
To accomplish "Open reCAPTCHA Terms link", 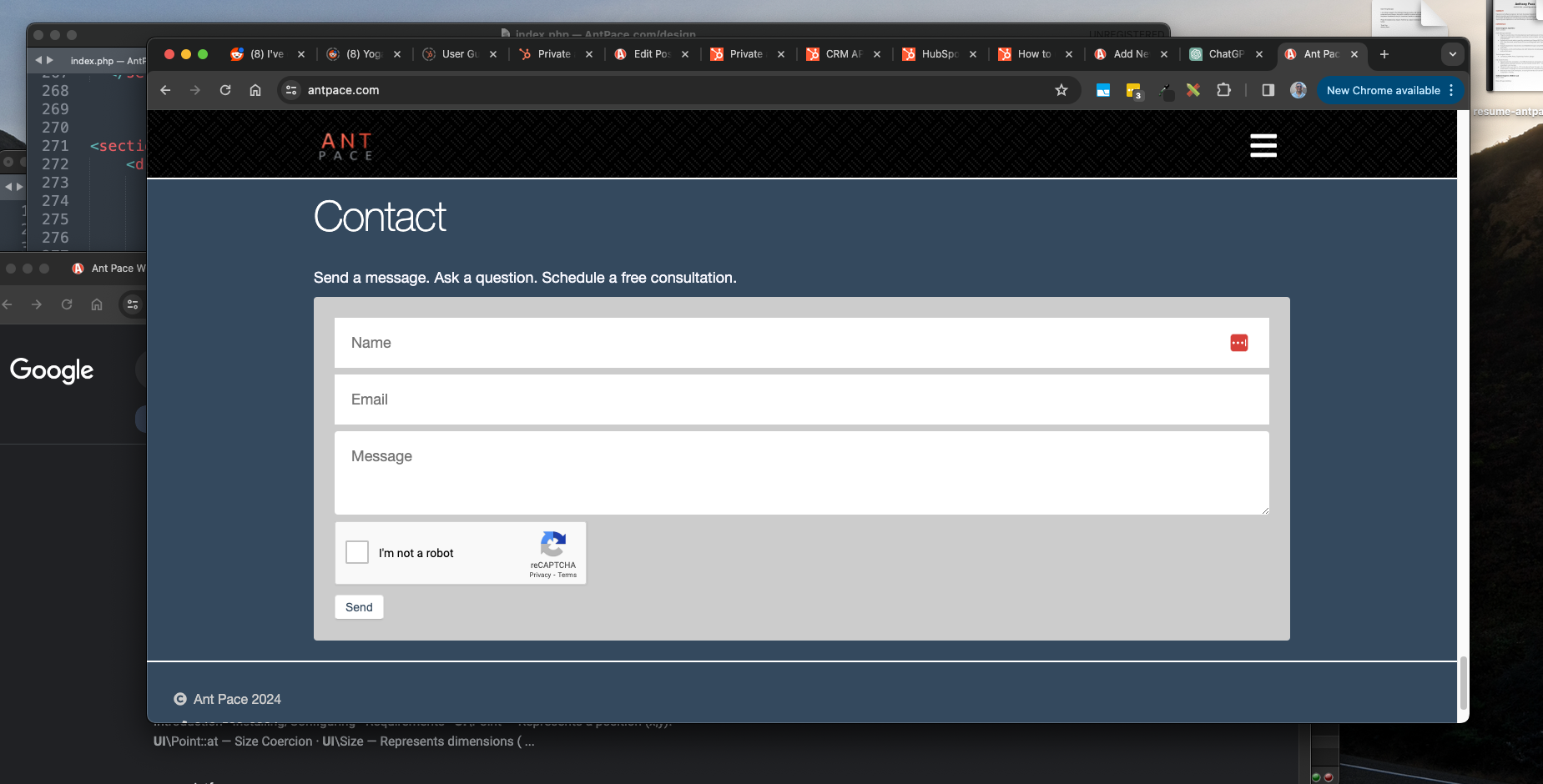I will click(x=567, y=575).
